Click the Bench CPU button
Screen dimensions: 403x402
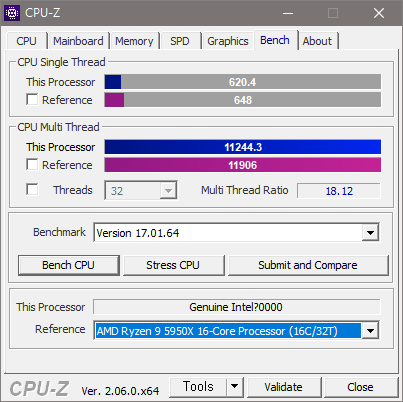[x=69, y=265]
